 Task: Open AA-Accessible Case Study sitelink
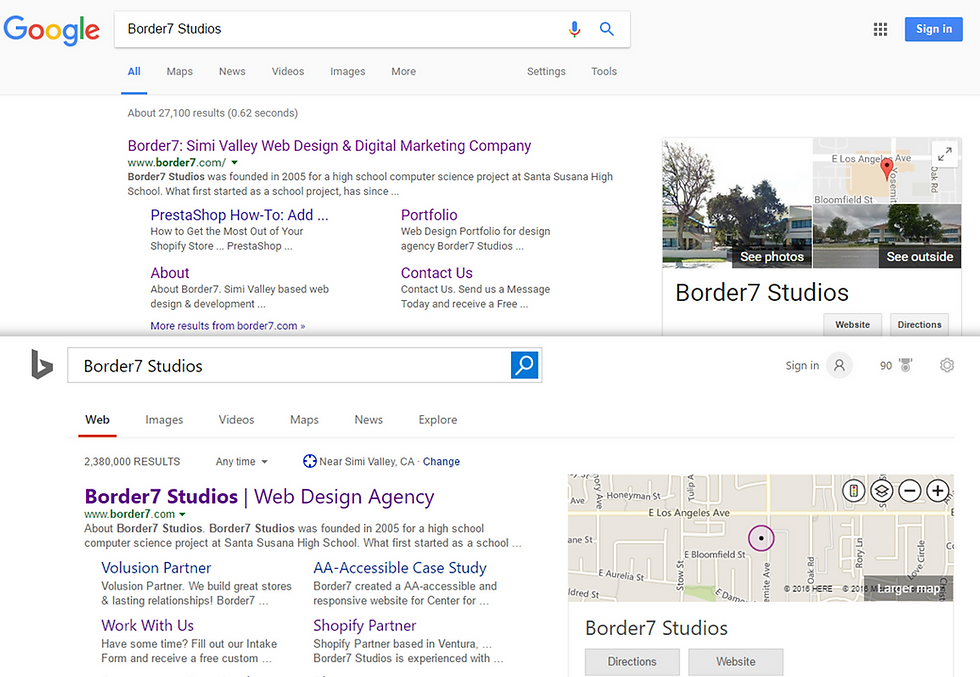(x=400, y=568)
